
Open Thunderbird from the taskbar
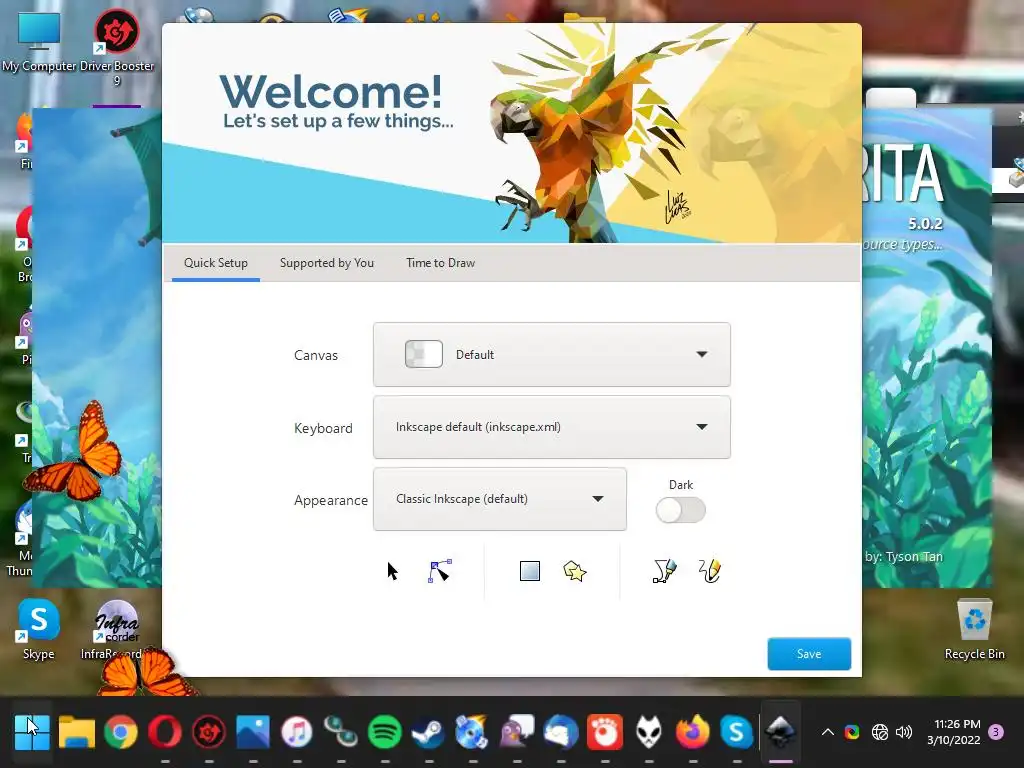[561, 732]
